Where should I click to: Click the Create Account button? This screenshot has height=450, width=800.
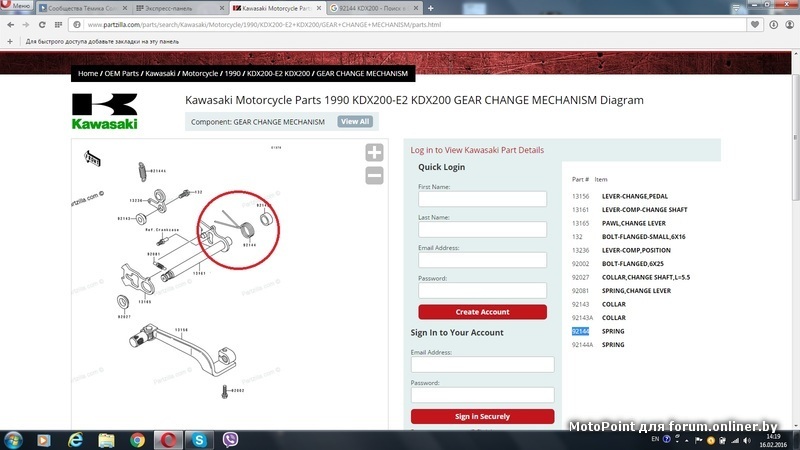click(482, 312)
